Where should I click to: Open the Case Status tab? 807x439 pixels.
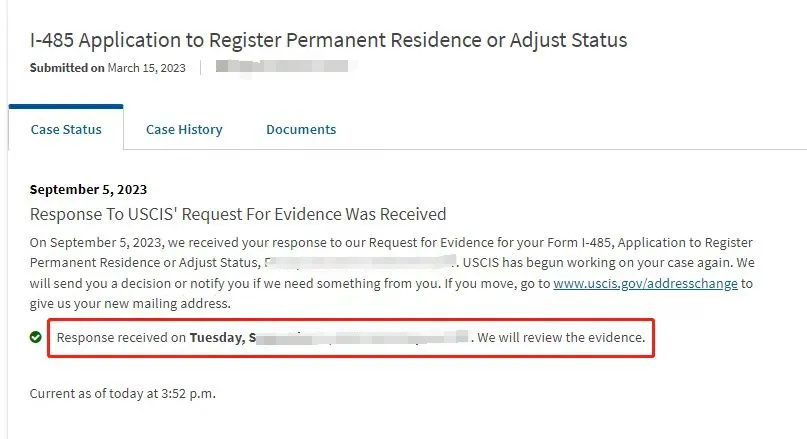coord(66,130)
